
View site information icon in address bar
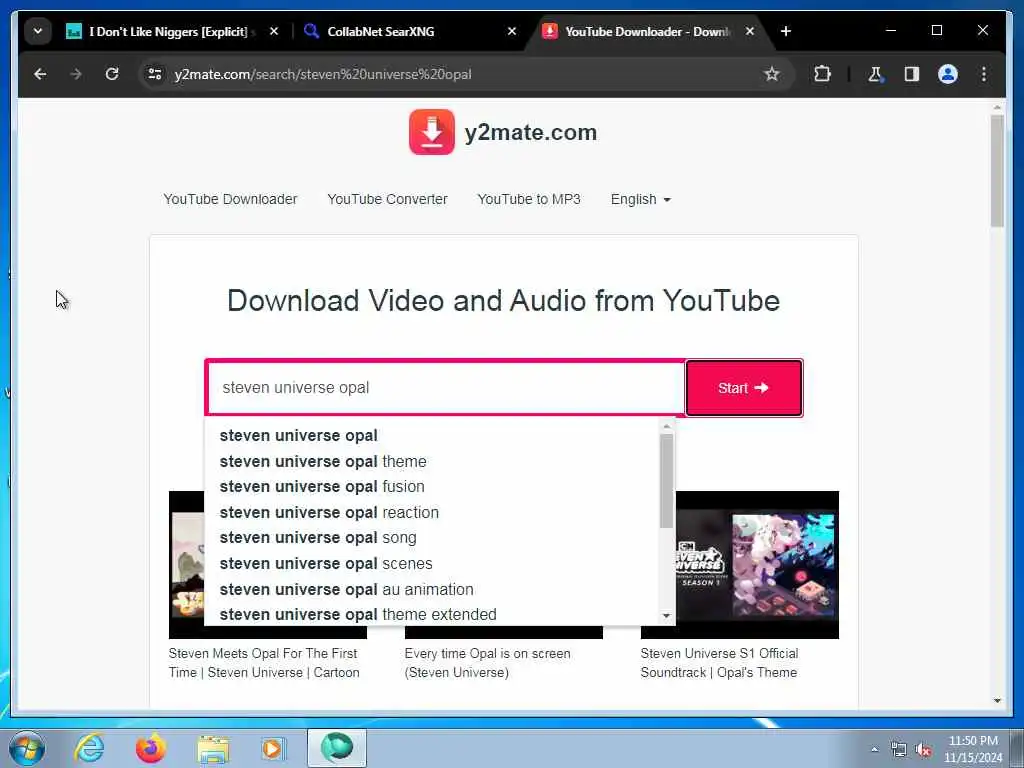pyautogui.click(x=155, y=74)
